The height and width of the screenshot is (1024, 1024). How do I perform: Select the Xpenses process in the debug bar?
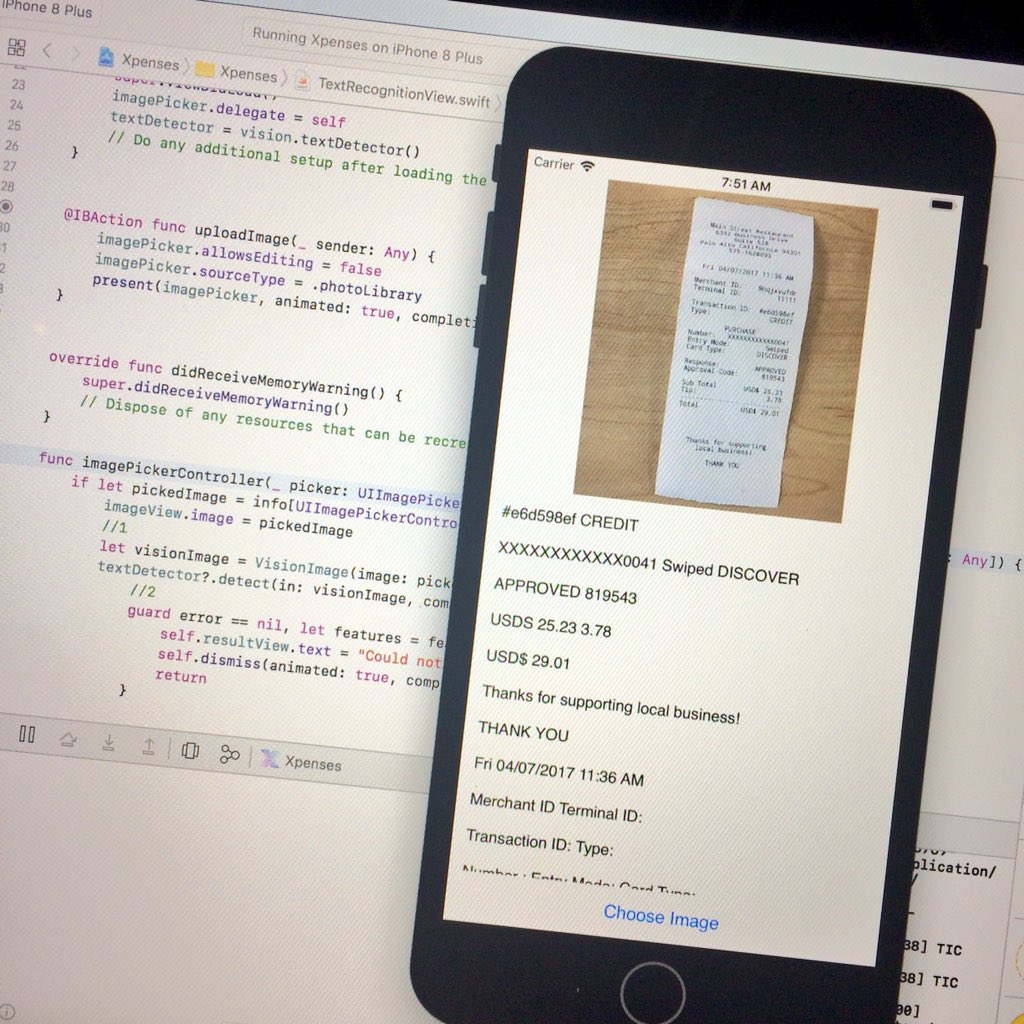(x=302, y=761)
